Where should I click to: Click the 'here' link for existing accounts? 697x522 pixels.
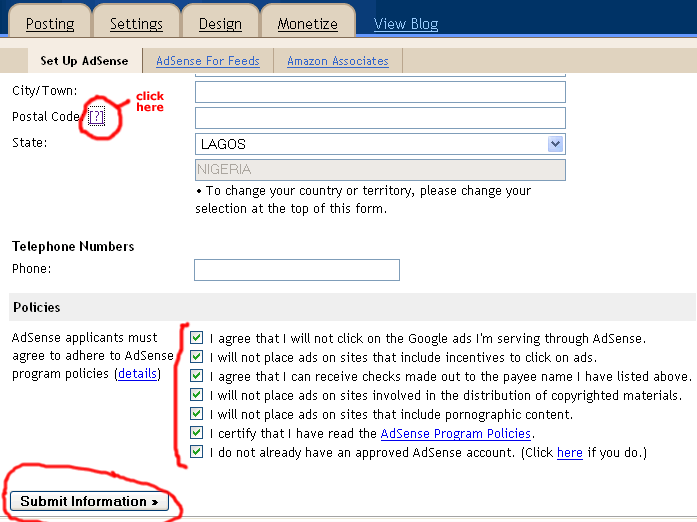[x=569, y=453]
